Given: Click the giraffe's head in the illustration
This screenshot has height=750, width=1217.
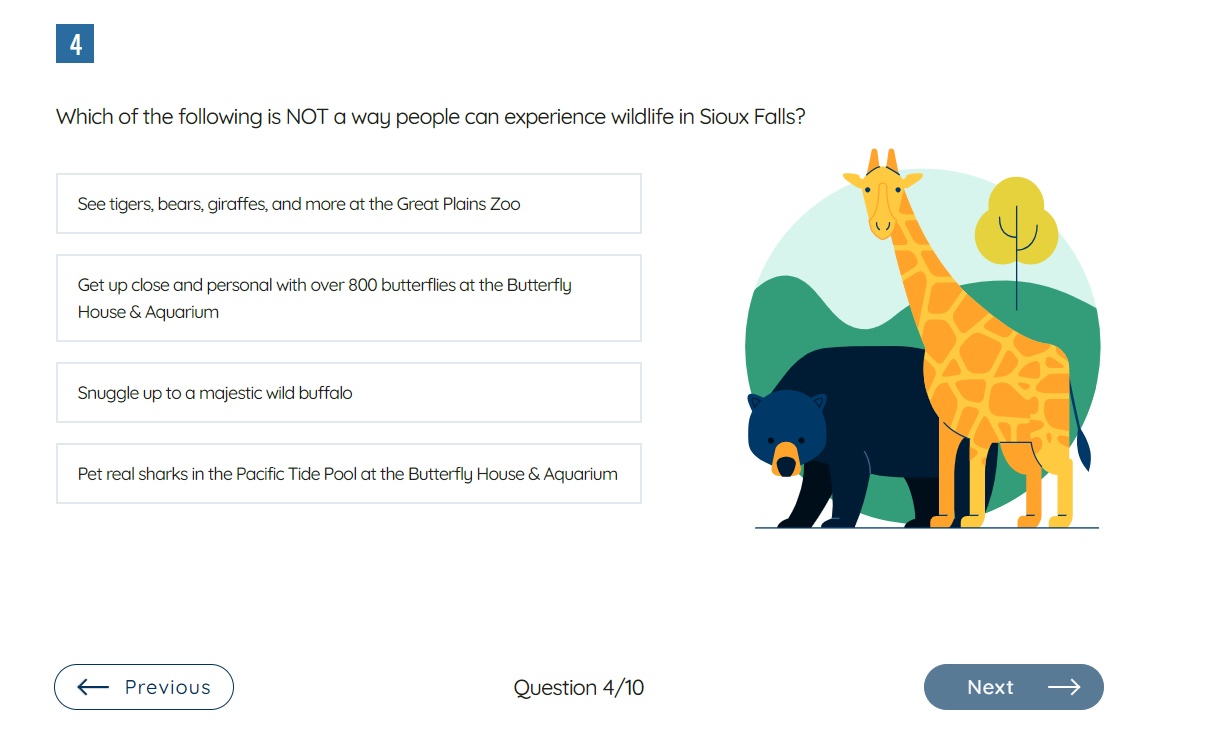Looking at the screenshot, I should tap(882, 195).
